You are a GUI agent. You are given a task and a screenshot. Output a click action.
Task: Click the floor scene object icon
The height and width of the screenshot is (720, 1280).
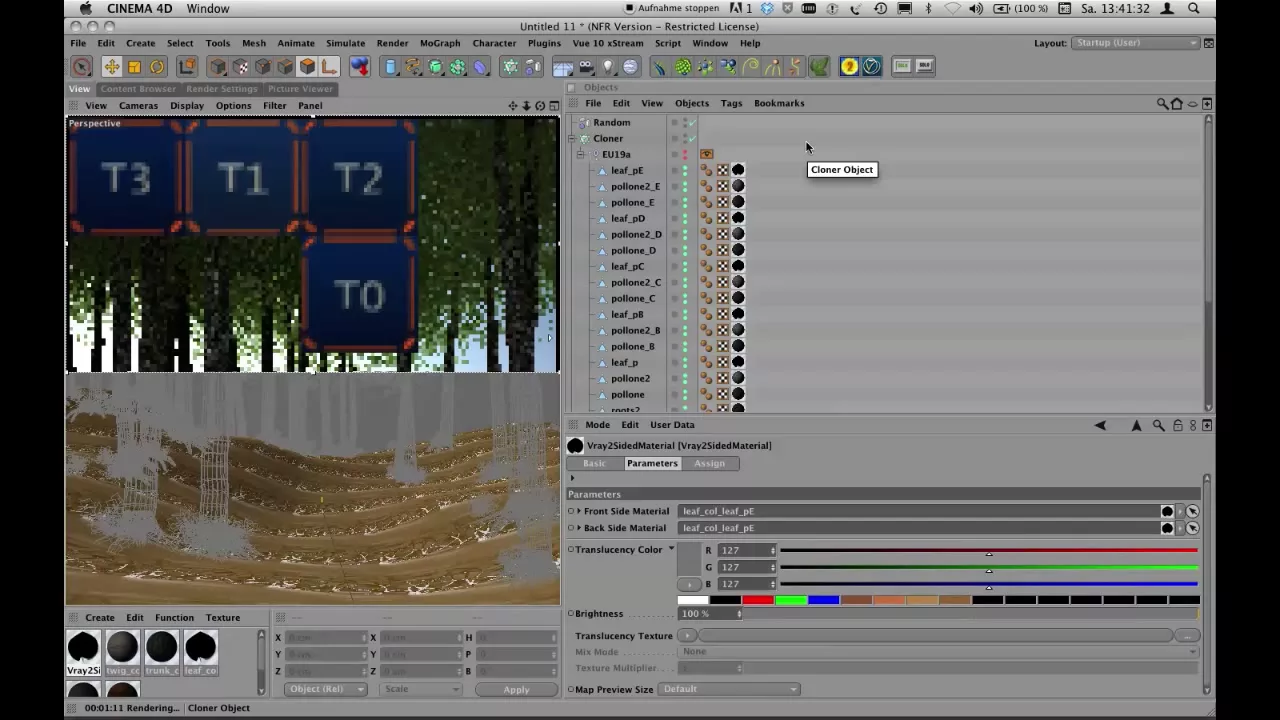point(563,67)
